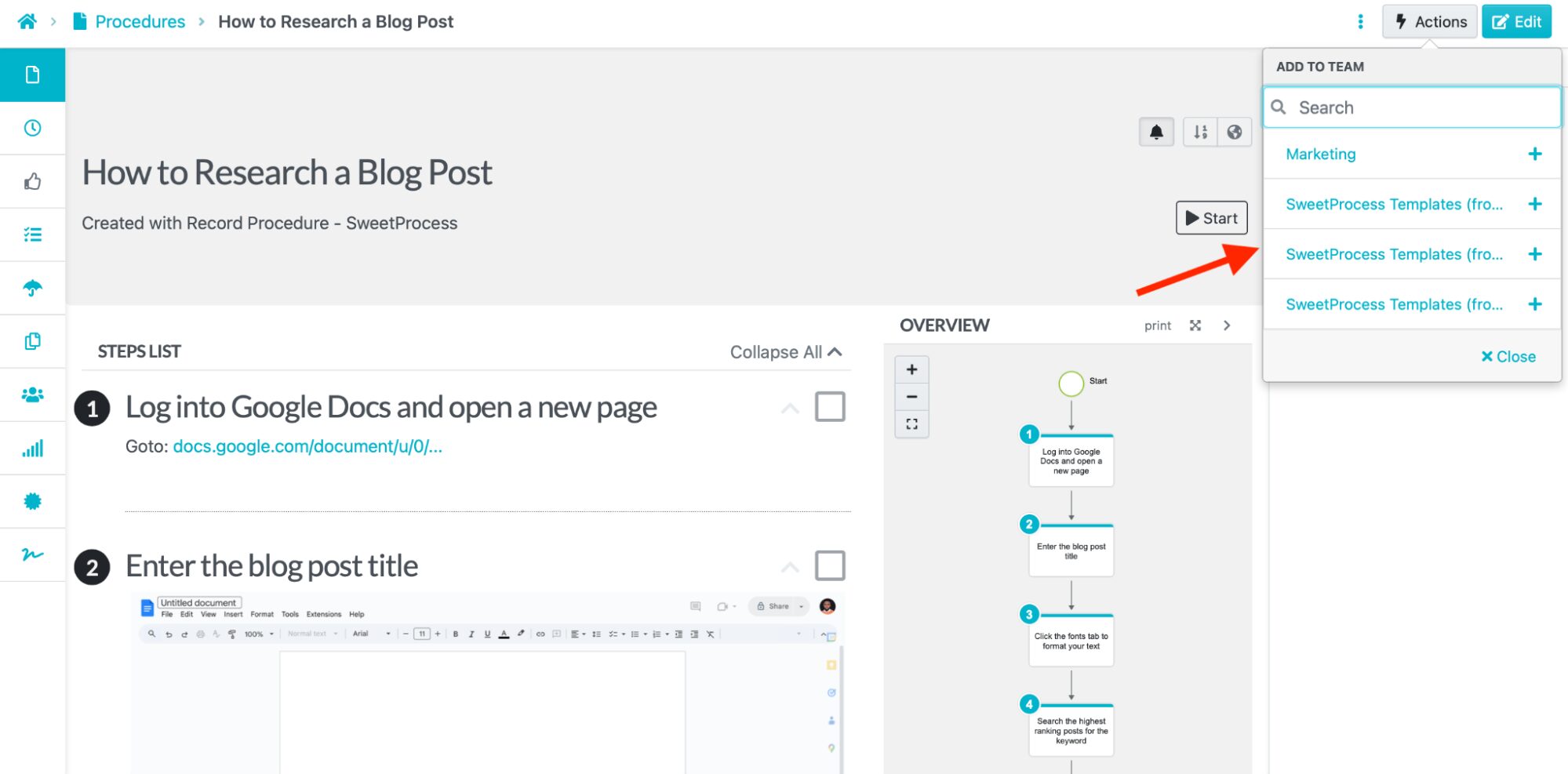
Task: Select the Start node in overview flowchart
Action: tap(1071, 383)
